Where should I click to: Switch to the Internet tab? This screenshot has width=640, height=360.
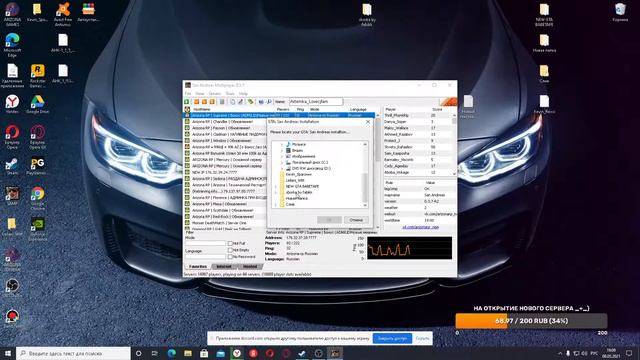(x=224, y=267)
